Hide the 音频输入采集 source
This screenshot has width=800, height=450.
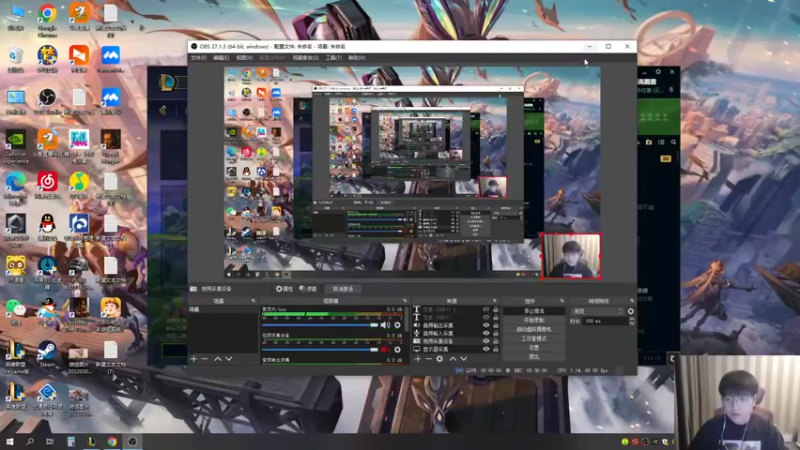pos(486,333)
